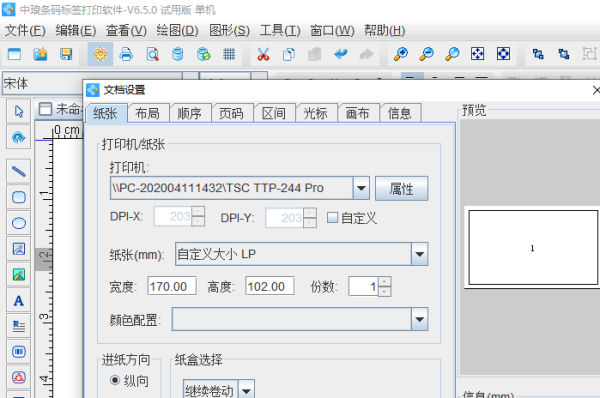The width and height of the screenshot is (600, 398).
Task: Decrease 份数 copies with the down arrow
Action: (385, 291)
